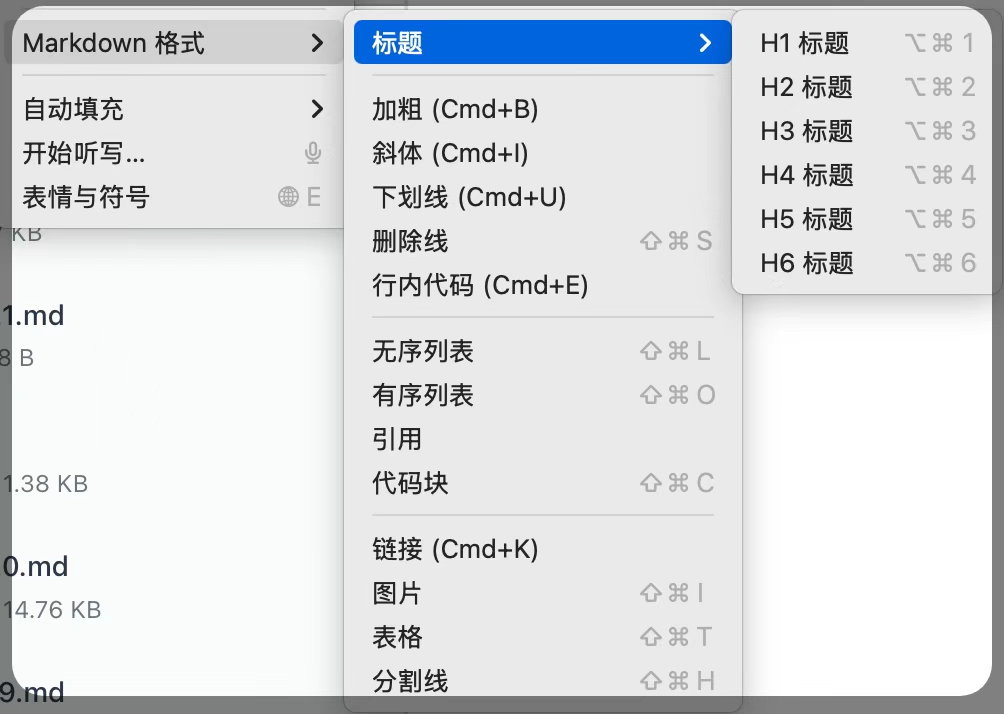
Task: Choose 代码块 code block item
Action: (x=410, y=483)
